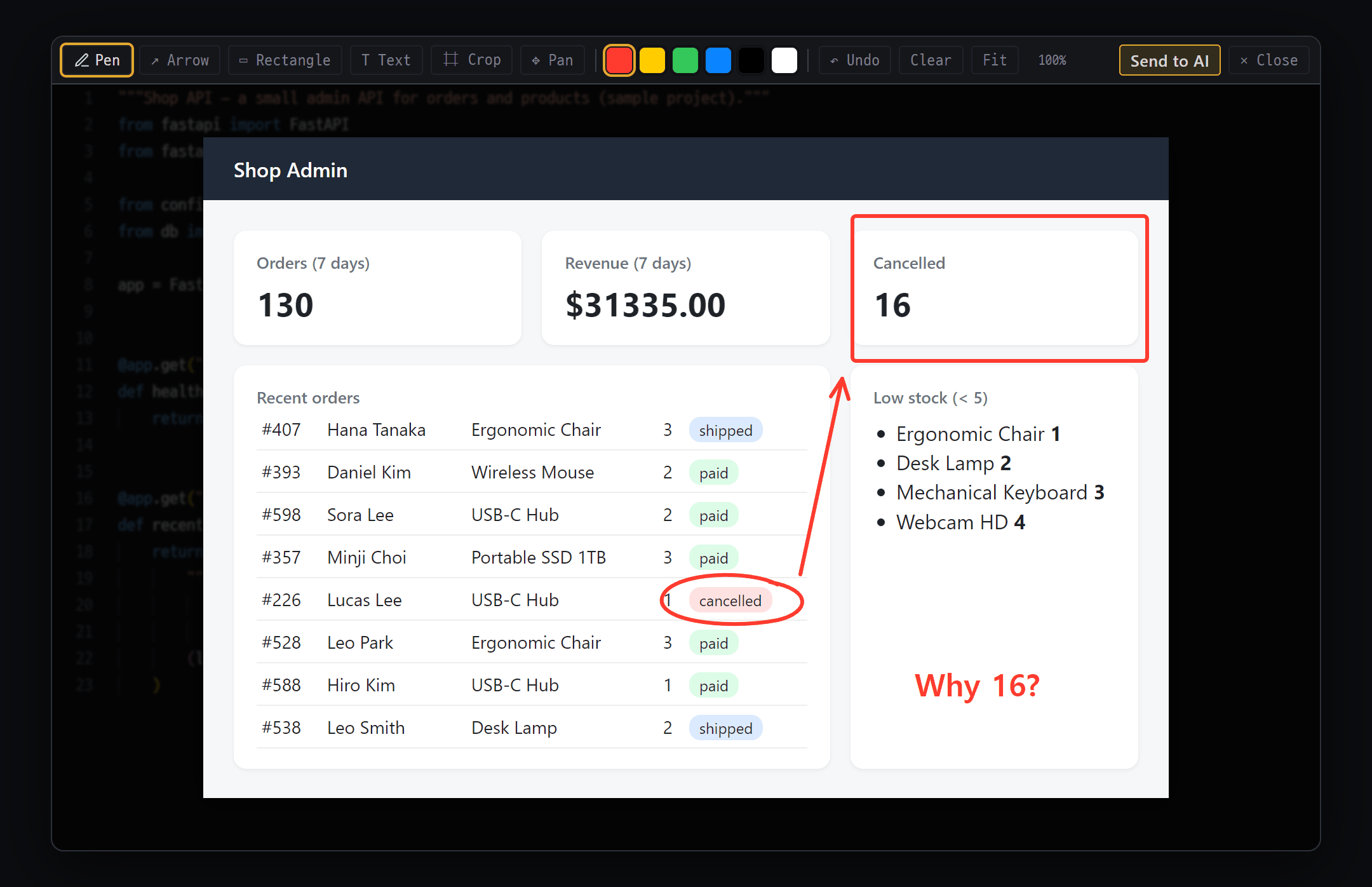Switch to the Crop tool
Viewport: 1372px width, 887px height.
(x=472, y=60)
